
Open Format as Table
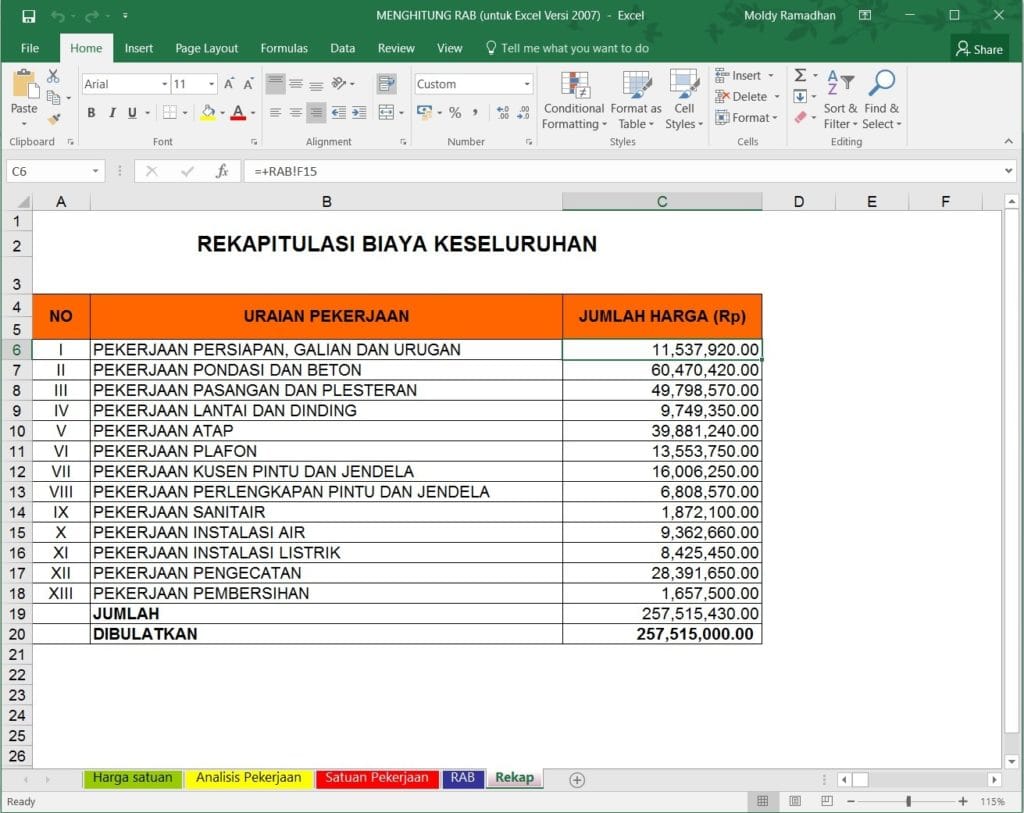tap(636, 100)
